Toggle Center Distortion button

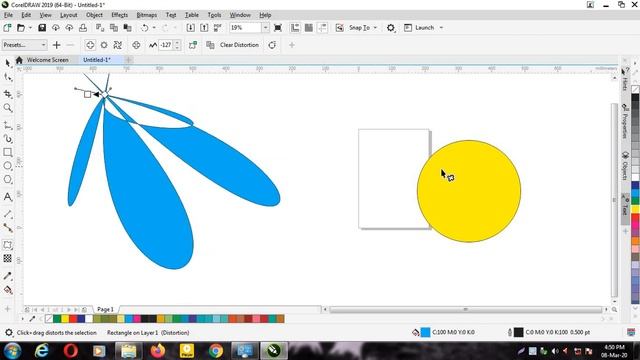[x=136, y=45]
